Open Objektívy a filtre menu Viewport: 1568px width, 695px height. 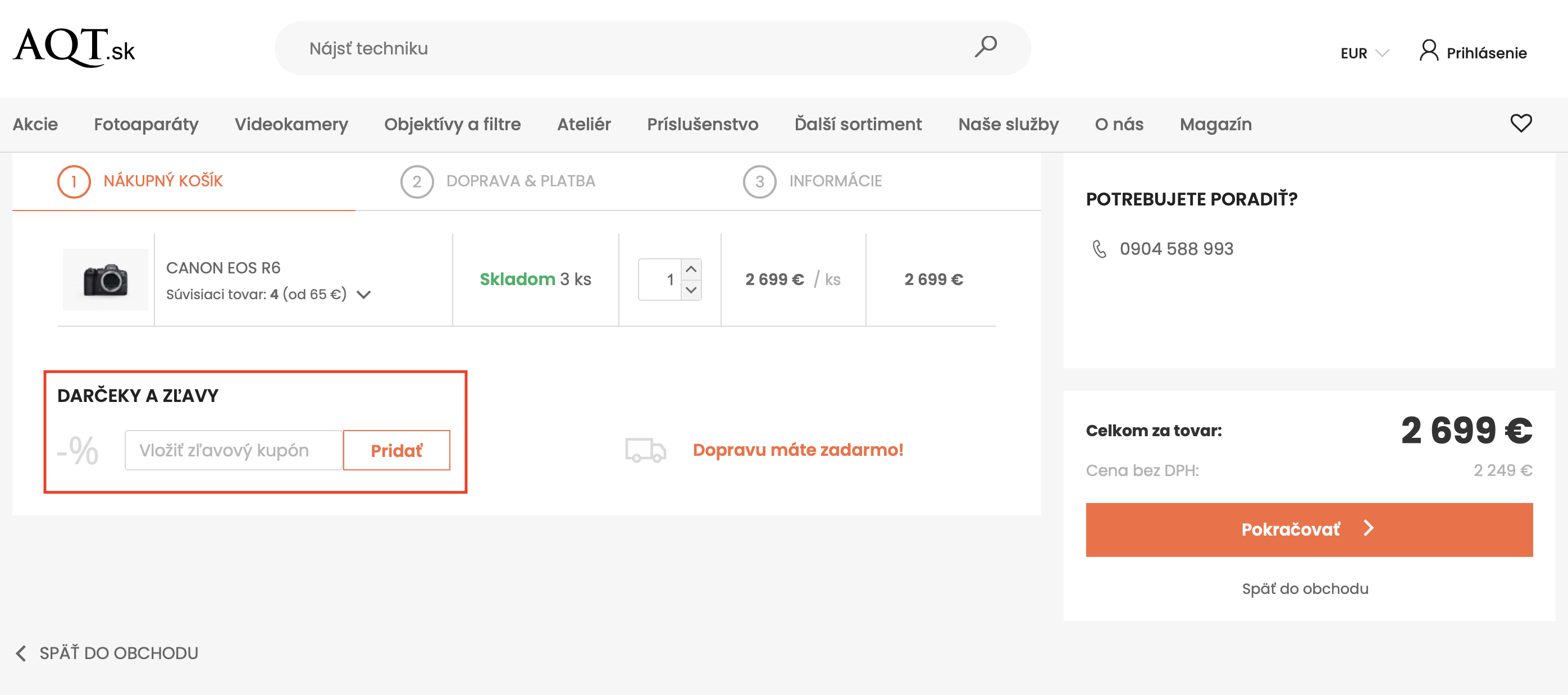tap(452, 124)
